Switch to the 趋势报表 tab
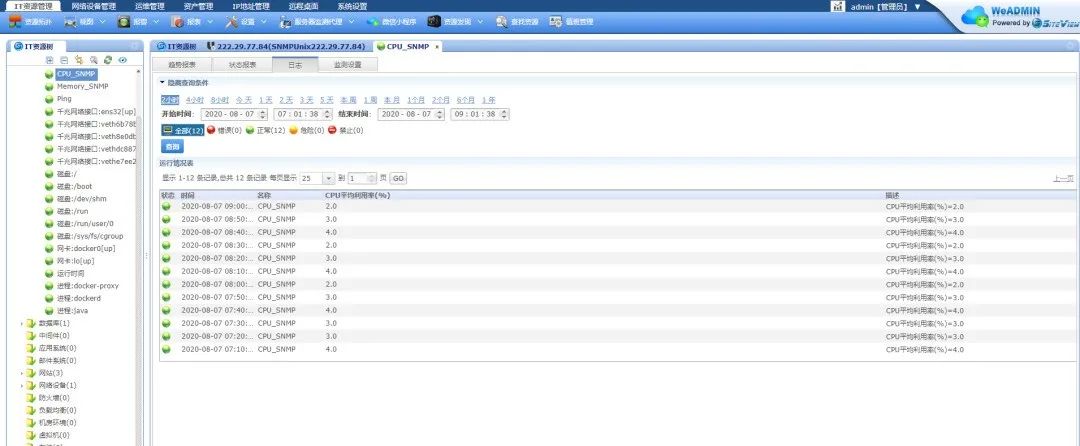This screenshot has height=446, width=1080. click(183, 65)
